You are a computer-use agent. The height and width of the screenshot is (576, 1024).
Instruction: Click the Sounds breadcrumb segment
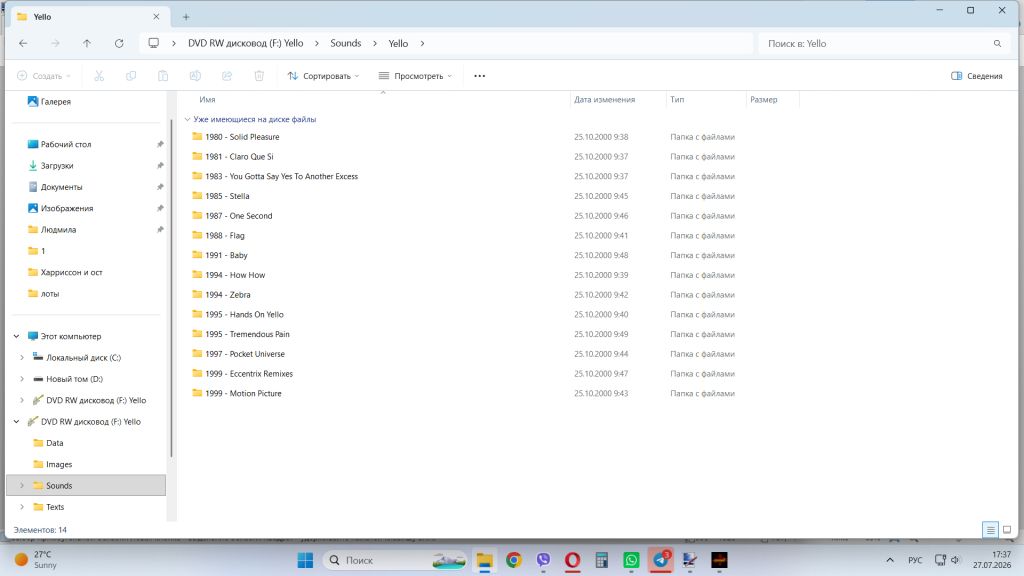click(x=345, y=43)
